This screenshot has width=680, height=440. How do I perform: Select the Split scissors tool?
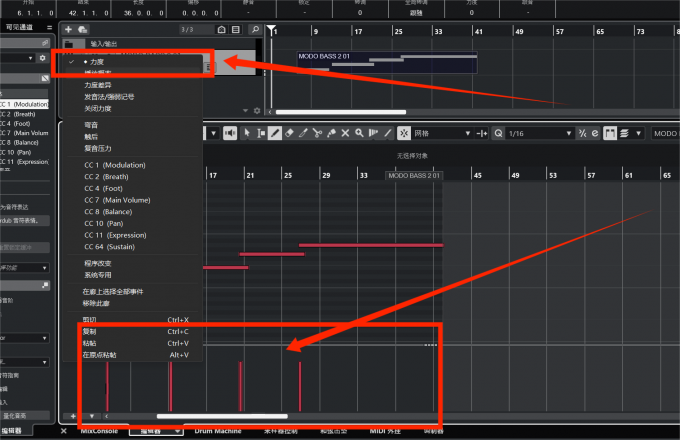tap(317, 133)
